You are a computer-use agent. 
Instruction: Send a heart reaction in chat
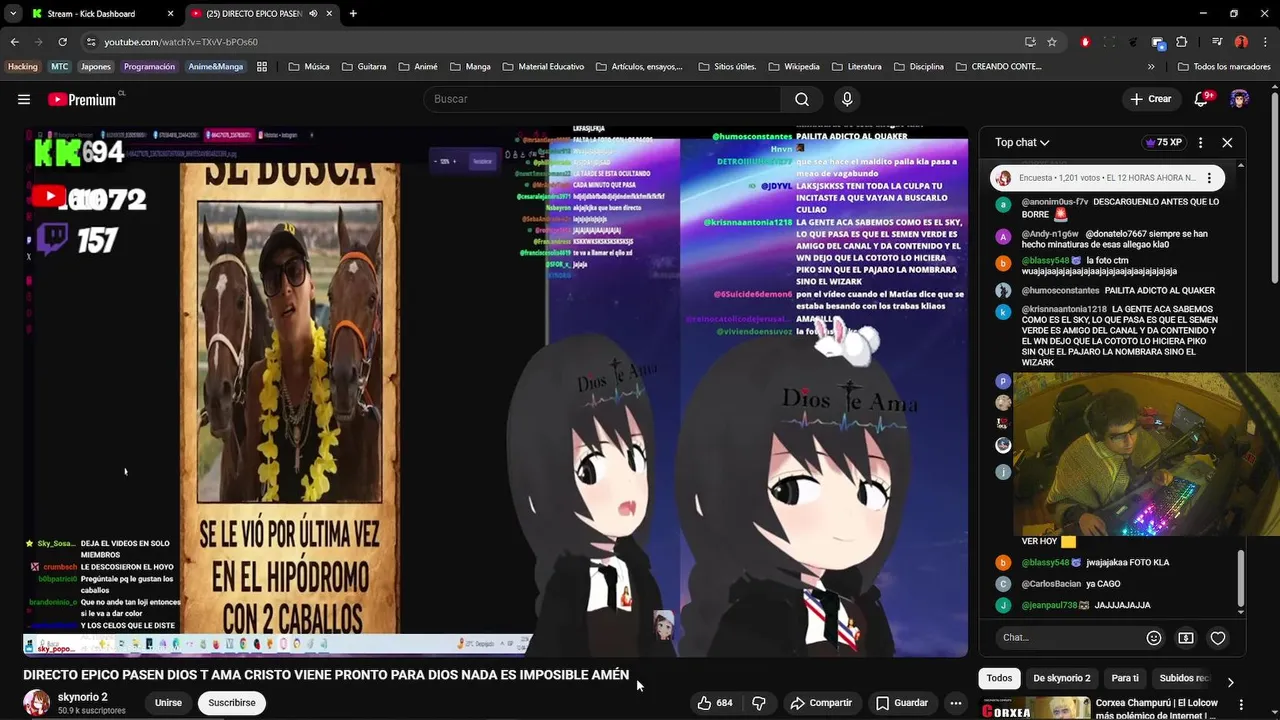click(1218, 638)
